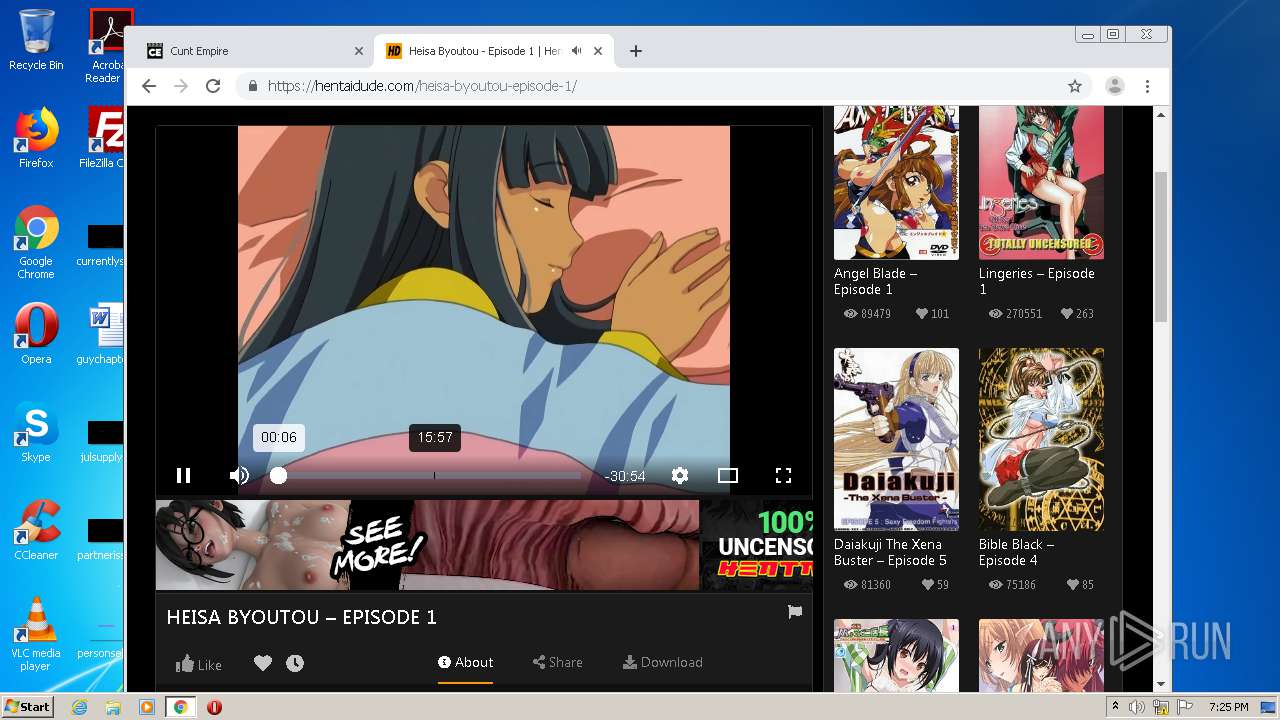Screen dimensions: 1280x720
Task: Open Bible Black Episode 4 link
Action: [x=1016, y=552]
